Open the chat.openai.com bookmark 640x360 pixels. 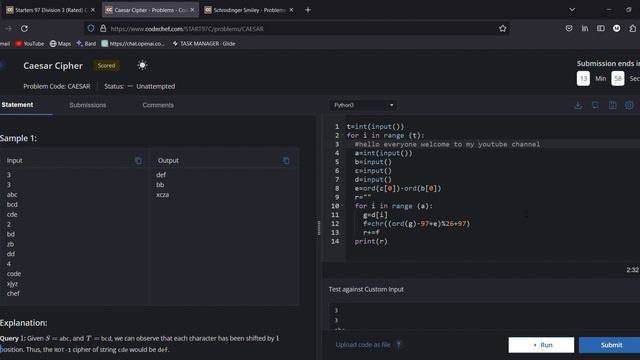133,44
